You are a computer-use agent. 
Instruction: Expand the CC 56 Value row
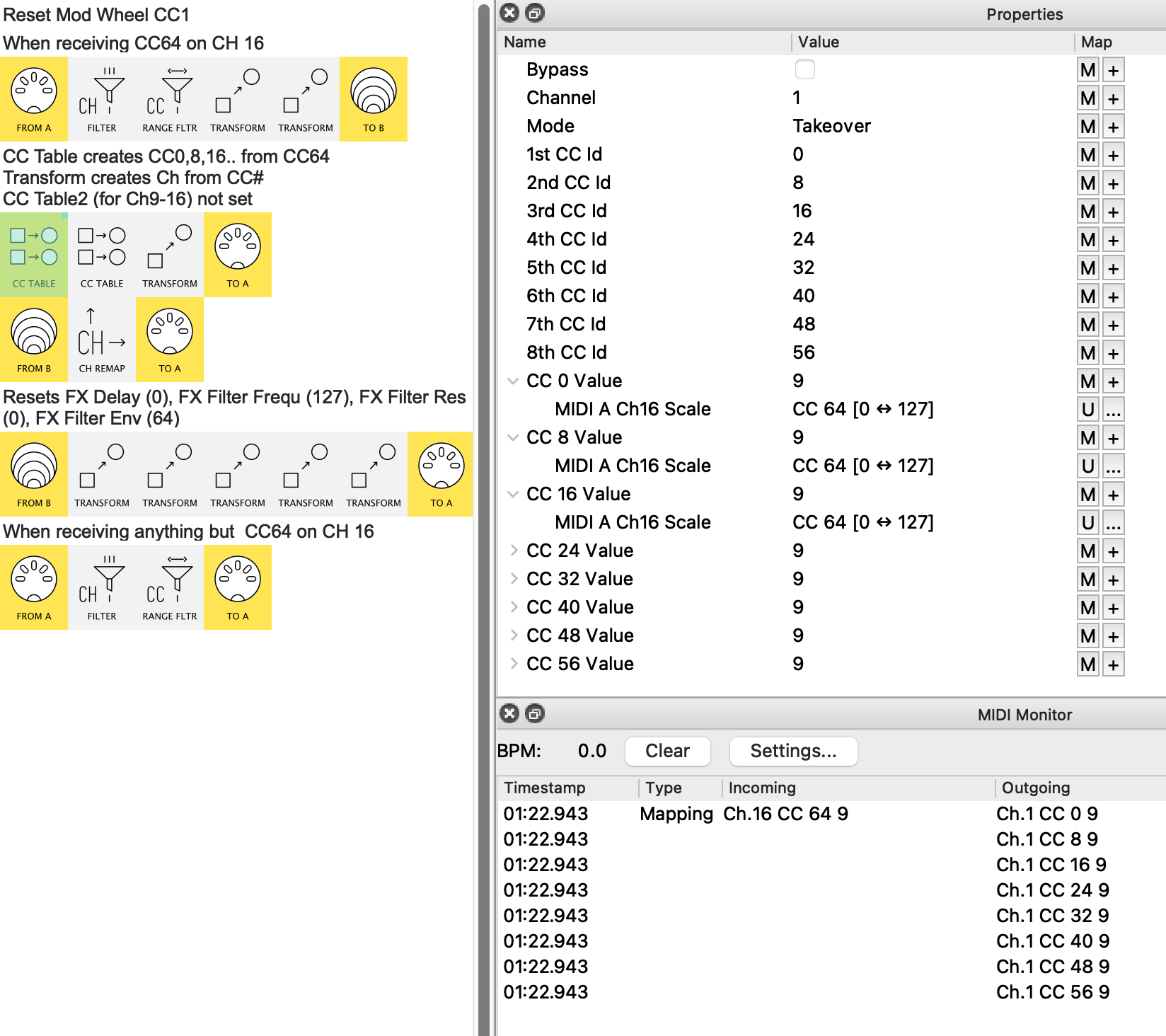click(x=513, y=664)
